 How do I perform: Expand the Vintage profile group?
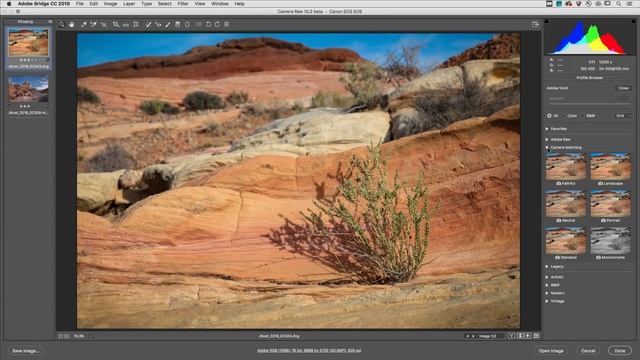pos(547,301)
